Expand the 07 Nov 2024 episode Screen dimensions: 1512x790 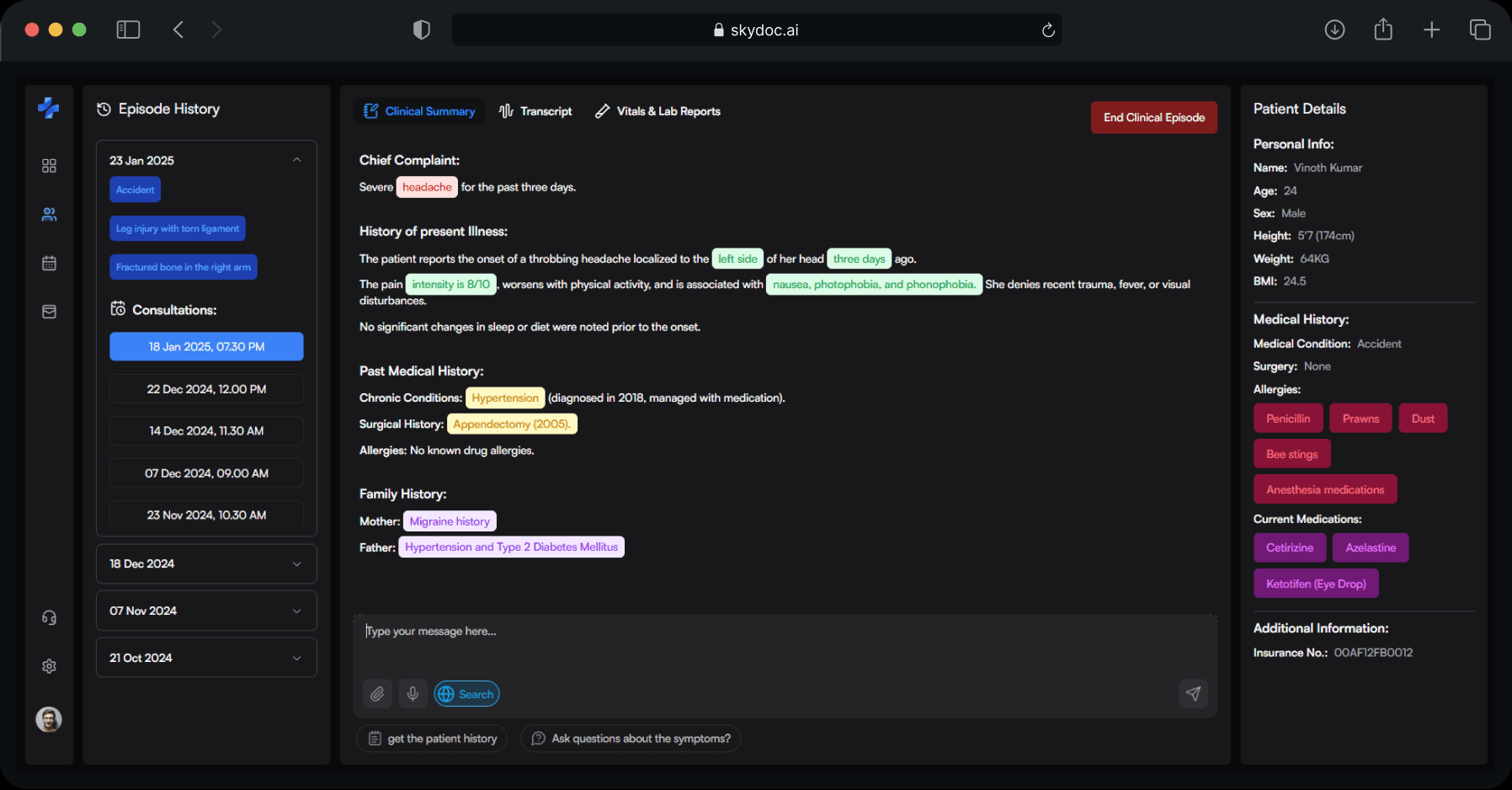[x=296, y=611]
